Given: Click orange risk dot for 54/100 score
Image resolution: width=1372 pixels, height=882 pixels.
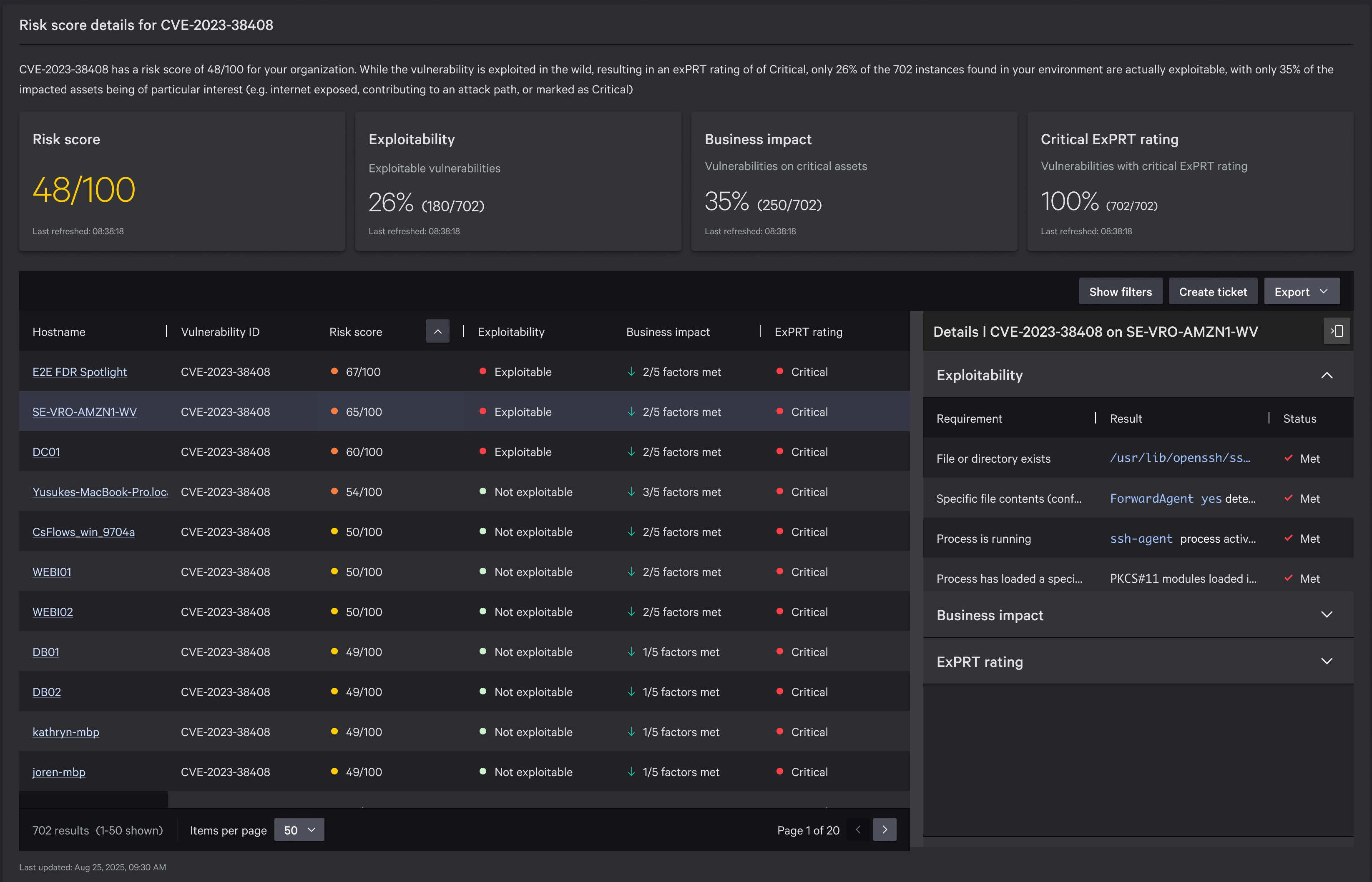Looking at the screenshot, I should [334, 491].
